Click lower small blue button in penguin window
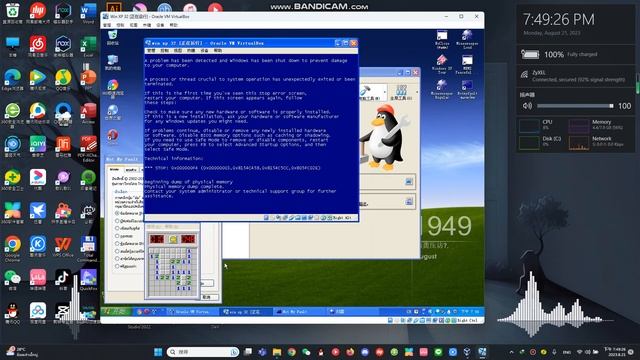Image resolution: width=640 pixels, height=360 pixels. [409, 201]
